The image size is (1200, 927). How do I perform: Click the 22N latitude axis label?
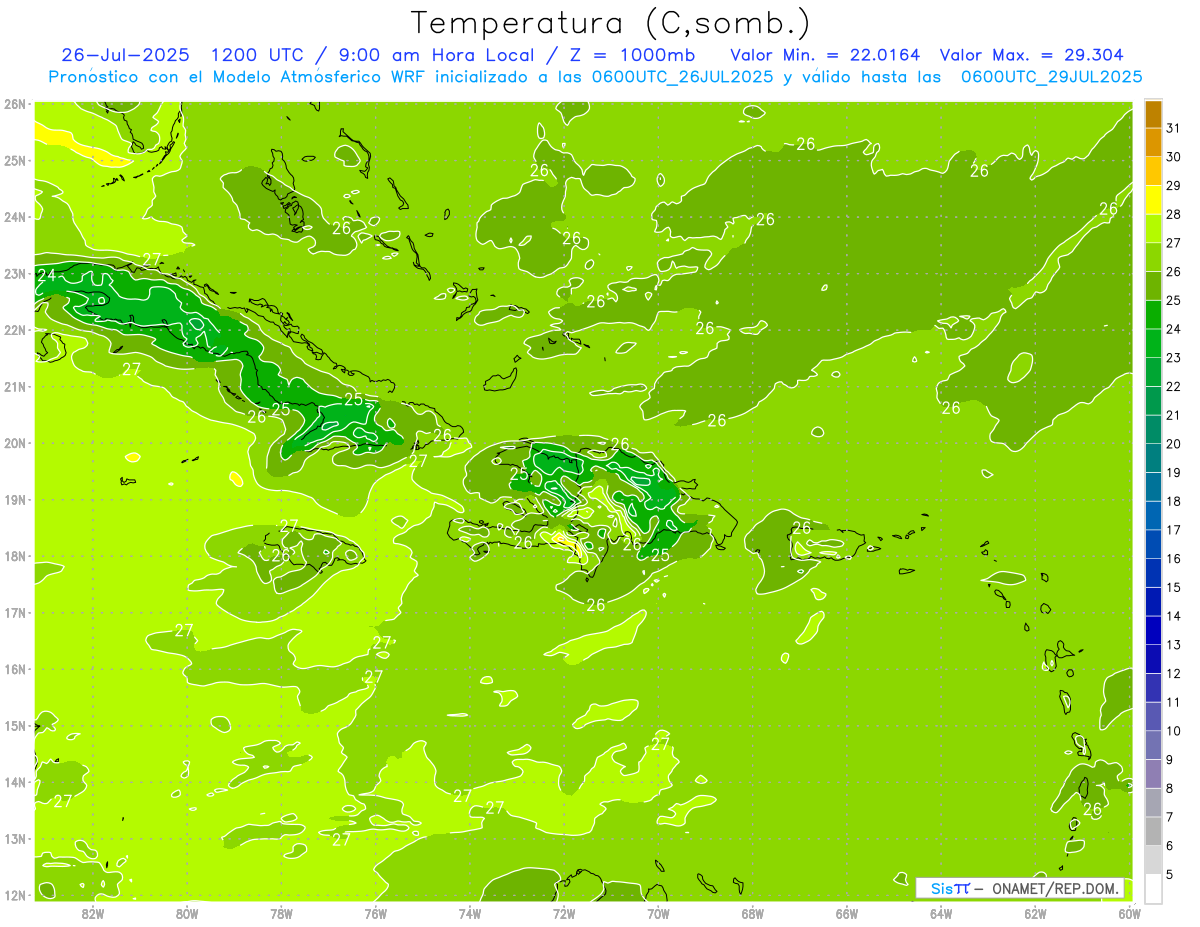click(15, 330)
